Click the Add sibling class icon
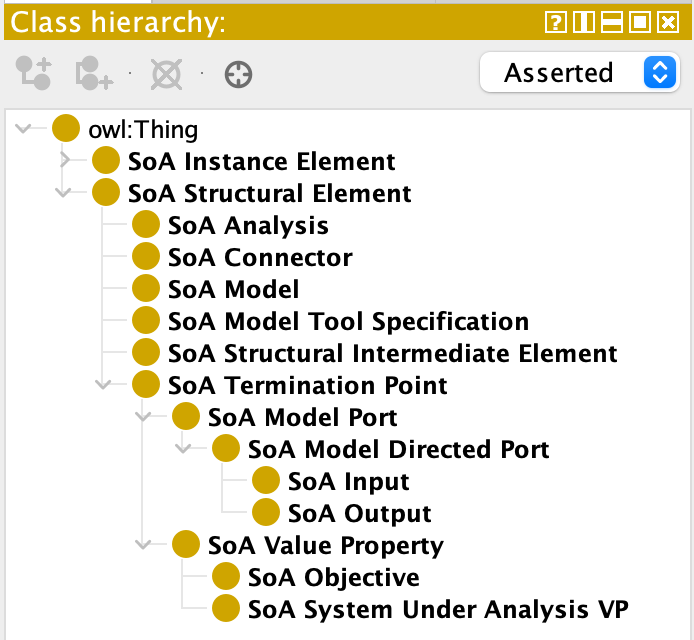 [x=94, y=73]
